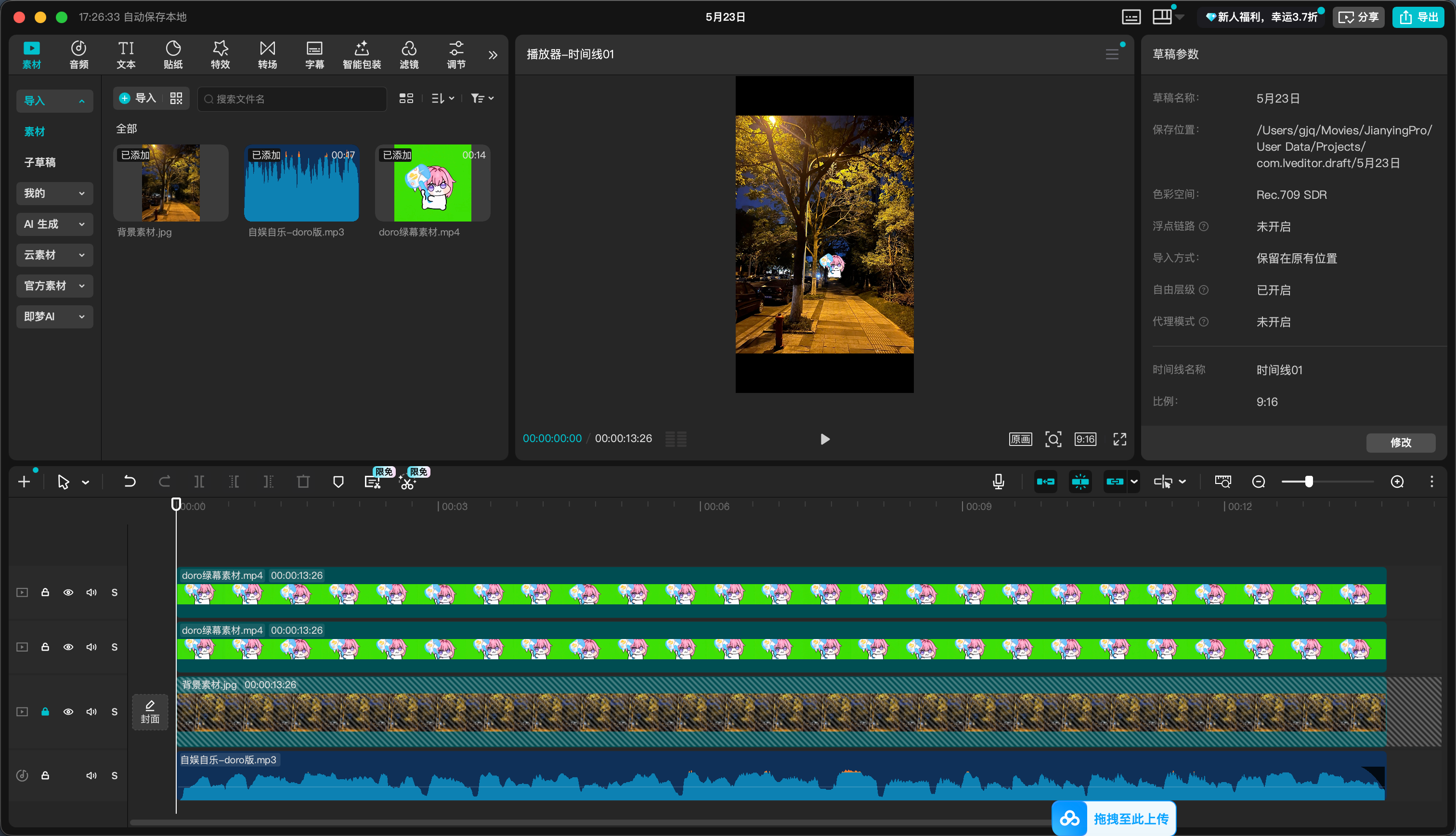Zoom out the timeline with minus icon
This screenshot has width=1456, height=836.
(x=1259, y=482)
